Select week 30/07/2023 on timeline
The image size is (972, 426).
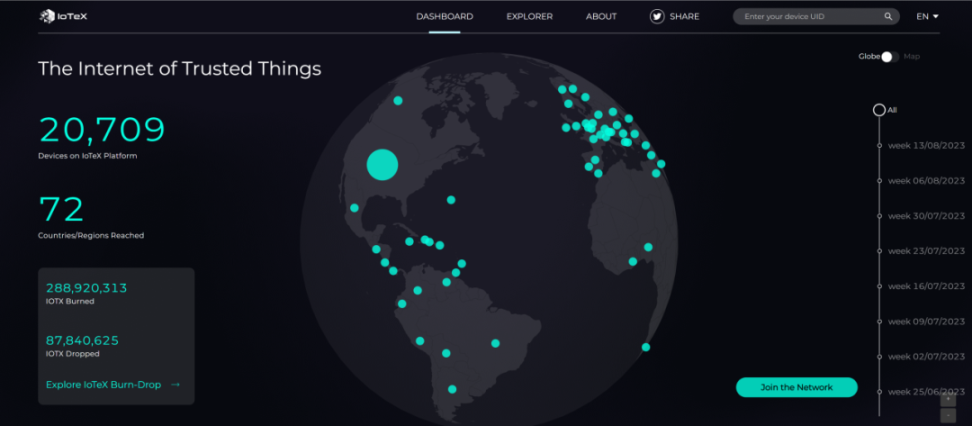[926, 216]
